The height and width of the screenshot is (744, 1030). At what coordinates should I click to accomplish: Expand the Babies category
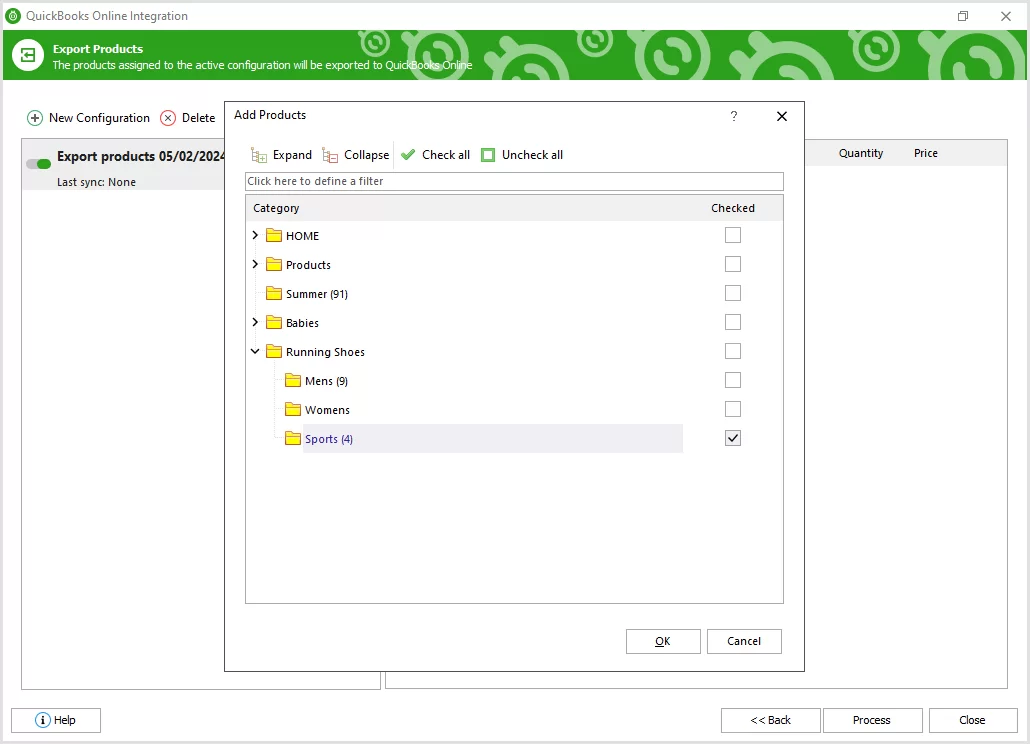tap(255, 322)
